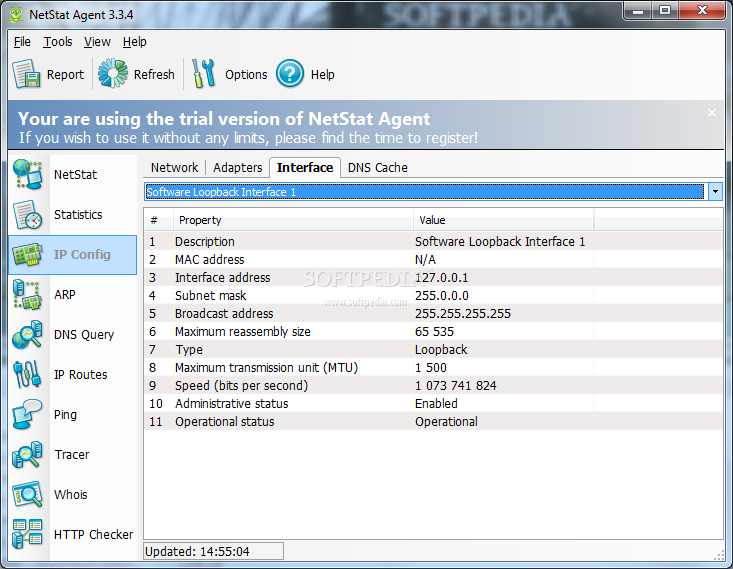
Task: Open the NetStat sidebar label
Action: pos(75,175)
